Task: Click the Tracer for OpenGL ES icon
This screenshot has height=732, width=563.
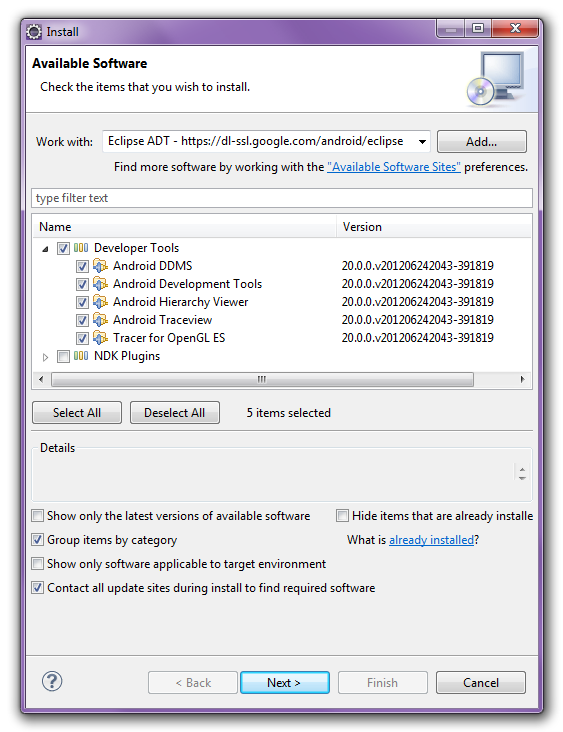Action: click(100, 338)
